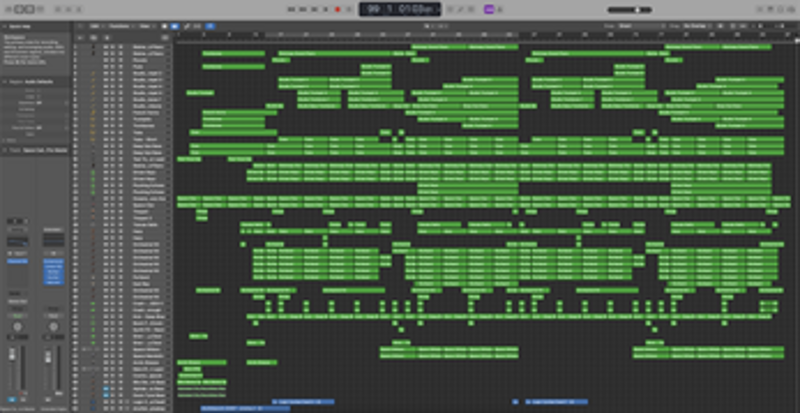Open Smart Controls from the control bar
The height and width of the screenshot is (413, 800).
(x=58, y=9)
